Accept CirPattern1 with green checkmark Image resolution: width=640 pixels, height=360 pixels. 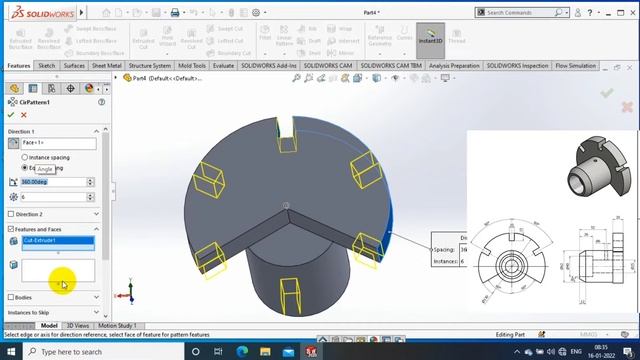[x=11, y=115]
